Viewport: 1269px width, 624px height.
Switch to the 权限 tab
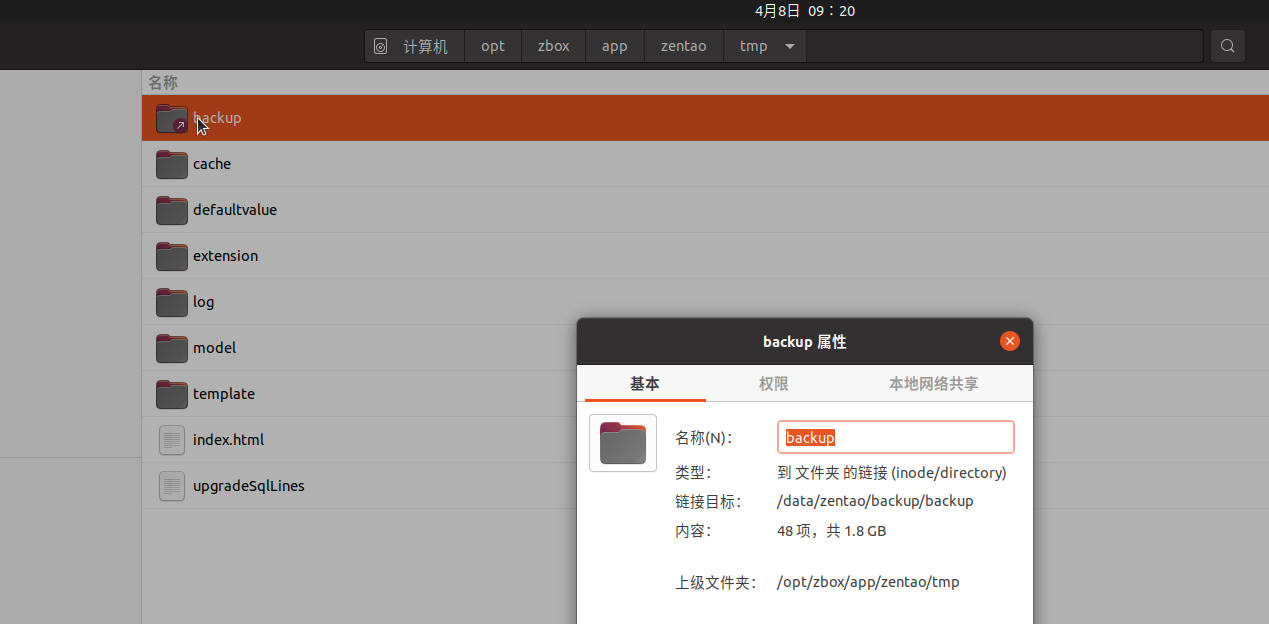(x=773, y=384)
